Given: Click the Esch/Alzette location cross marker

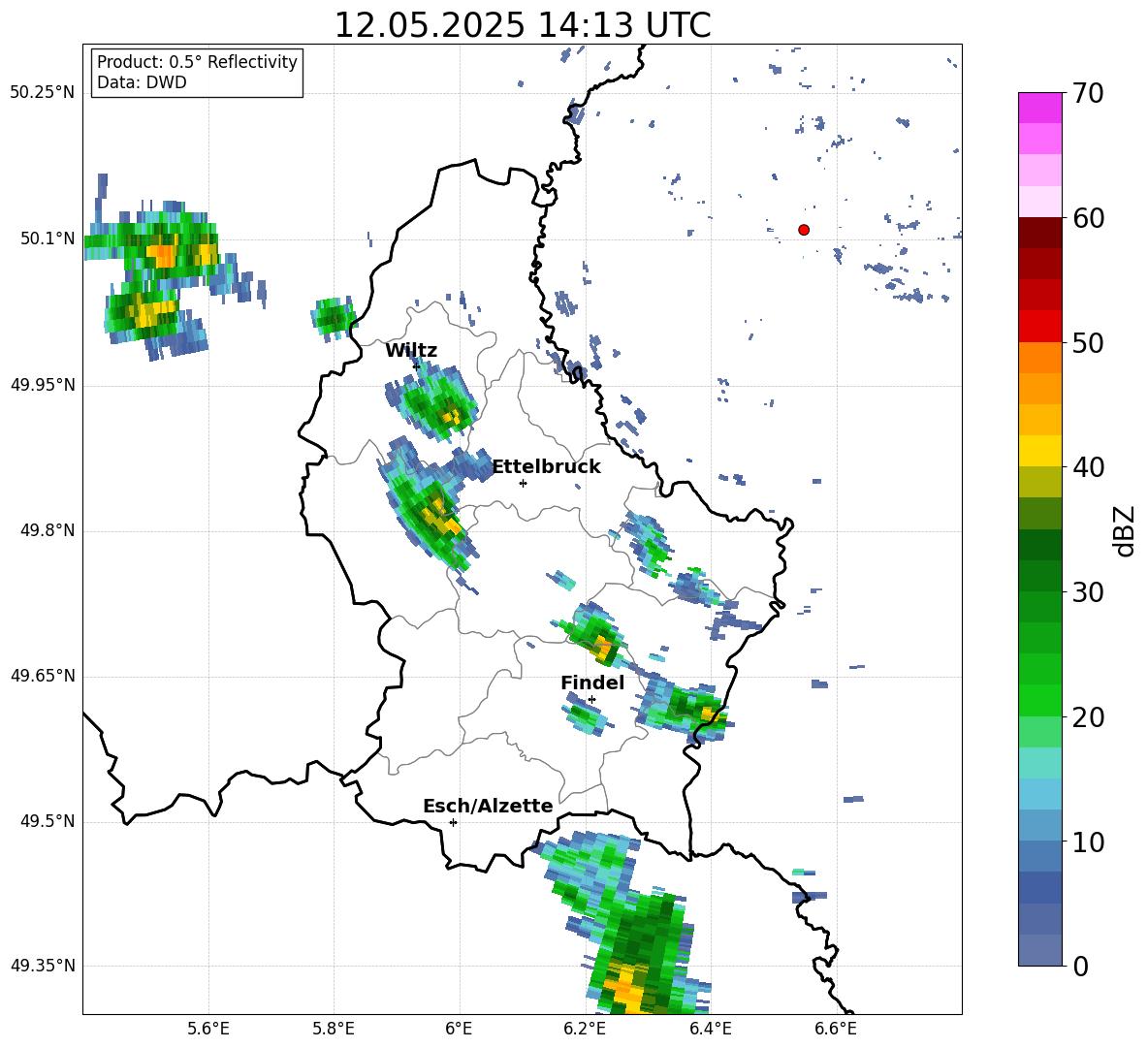Looking at the screenshot, I should (x=453, y=822).
